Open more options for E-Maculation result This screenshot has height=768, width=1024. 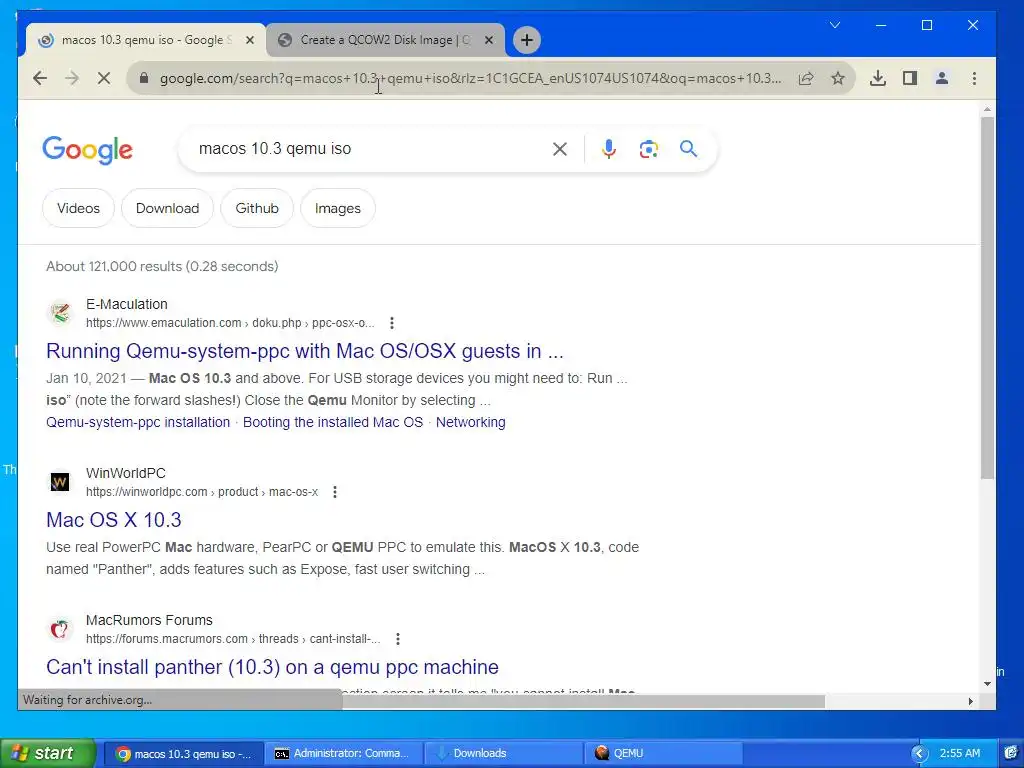[x=392, y=323]
